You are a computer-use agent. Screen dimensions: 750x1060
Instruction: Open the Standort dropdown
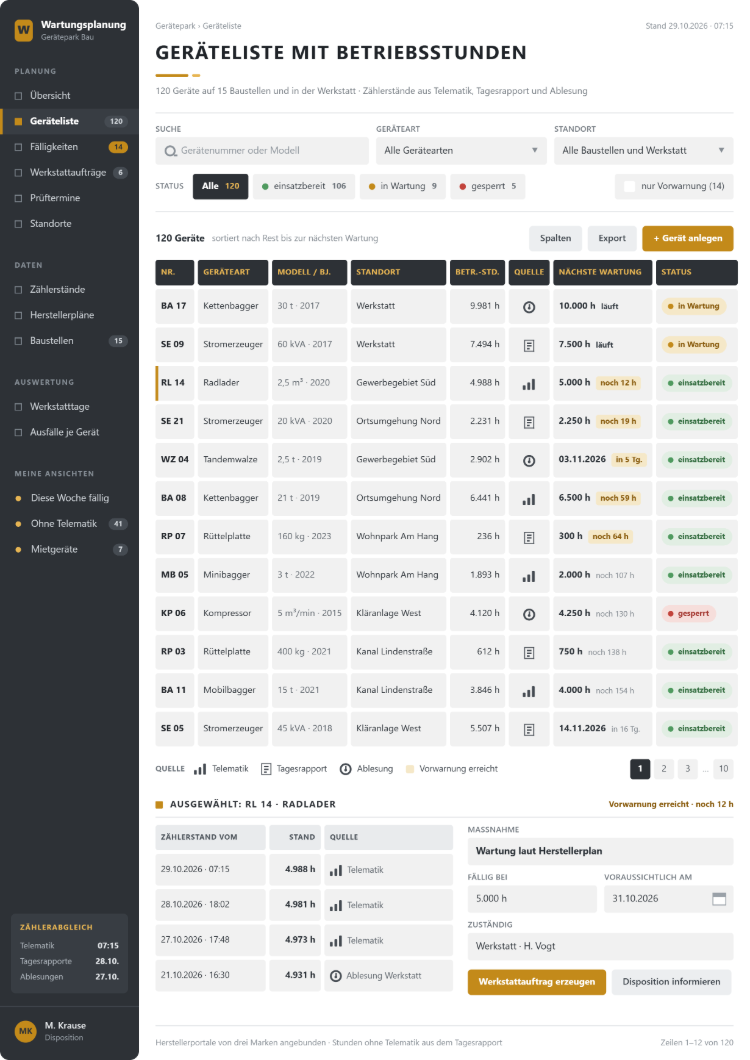pos(643,151)
